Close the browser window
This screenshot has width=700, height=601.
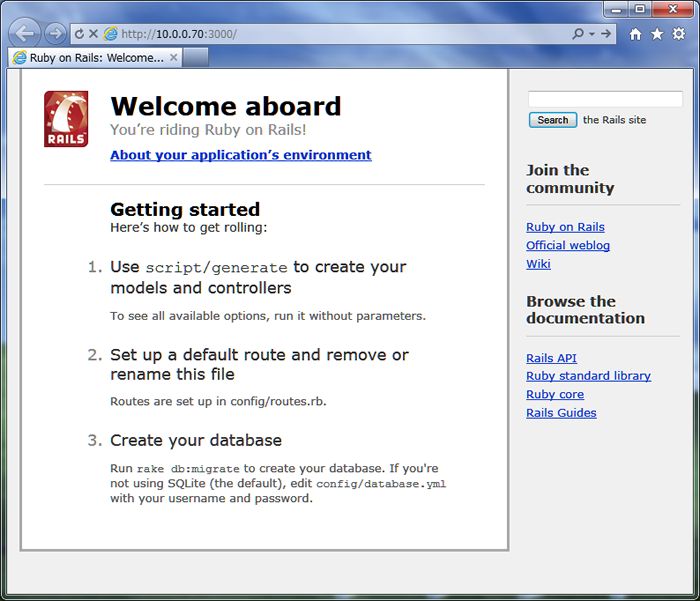(673, 9)
